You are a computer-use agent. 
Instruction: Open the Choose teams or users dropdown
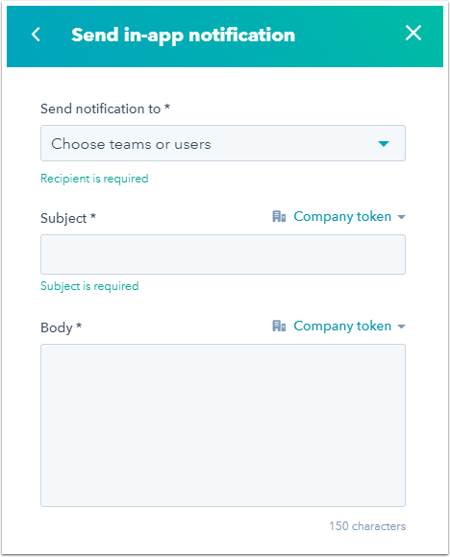pos(223,143)
